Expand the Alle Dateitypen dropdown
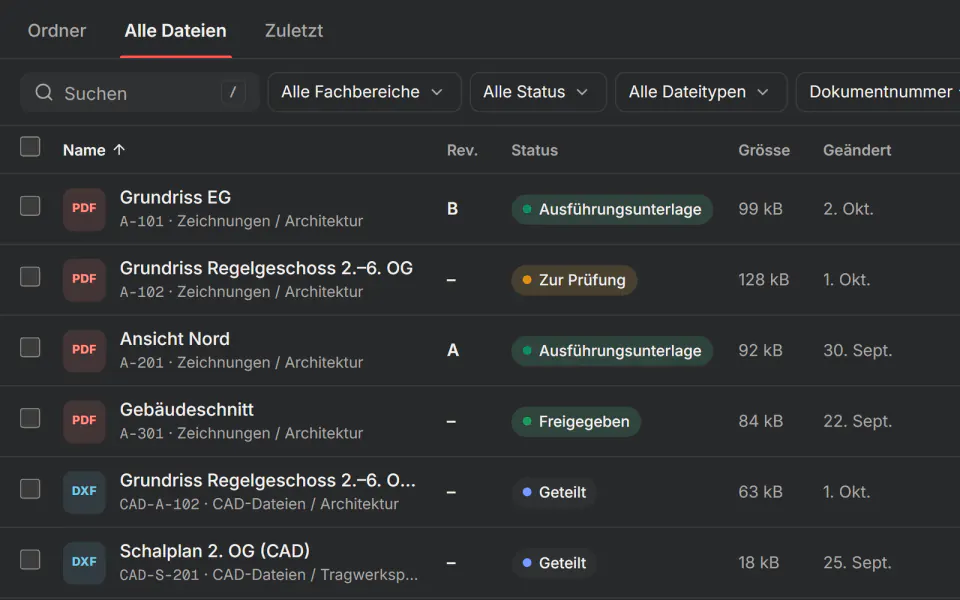 (x=701, y=92)
